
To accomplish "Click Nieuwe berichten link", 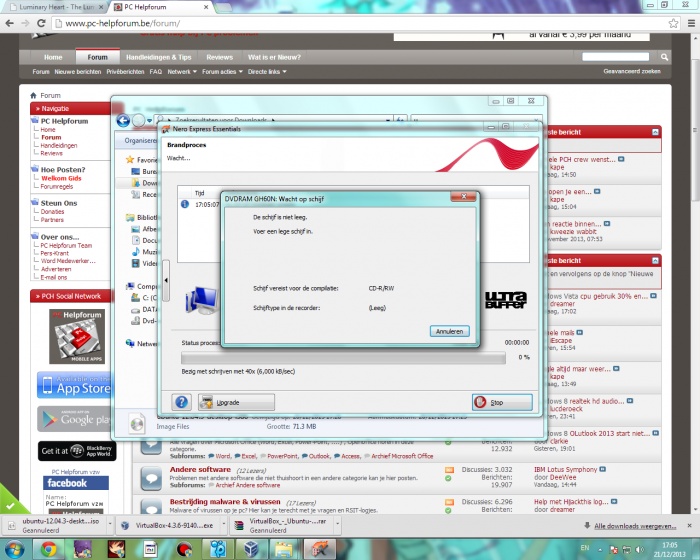I will (78, 71).
